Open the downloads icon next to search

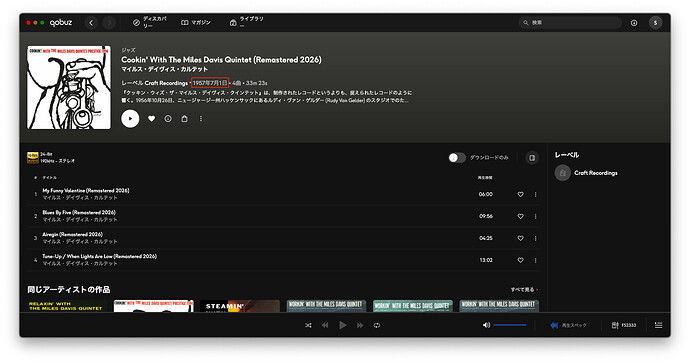pyautogui.click(x=634, y=23)
